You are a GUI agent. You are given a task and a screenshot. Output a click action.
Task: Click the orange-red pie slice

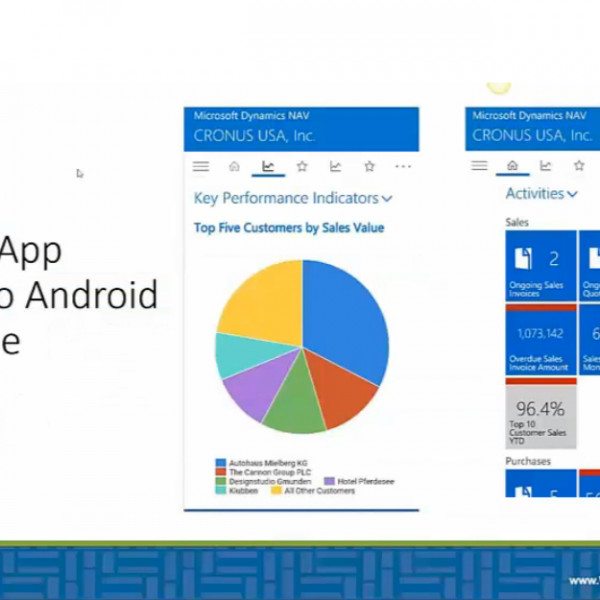point(341,390)
